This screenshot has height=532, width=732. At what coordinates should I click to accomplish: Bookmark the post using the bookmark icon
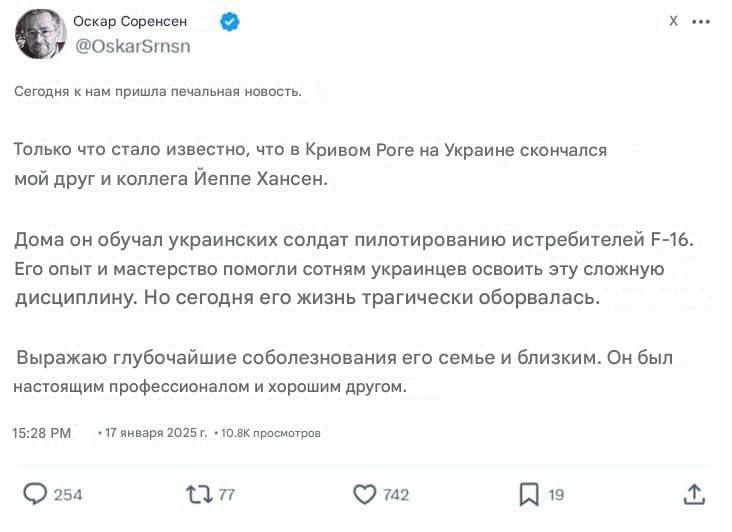529,495
